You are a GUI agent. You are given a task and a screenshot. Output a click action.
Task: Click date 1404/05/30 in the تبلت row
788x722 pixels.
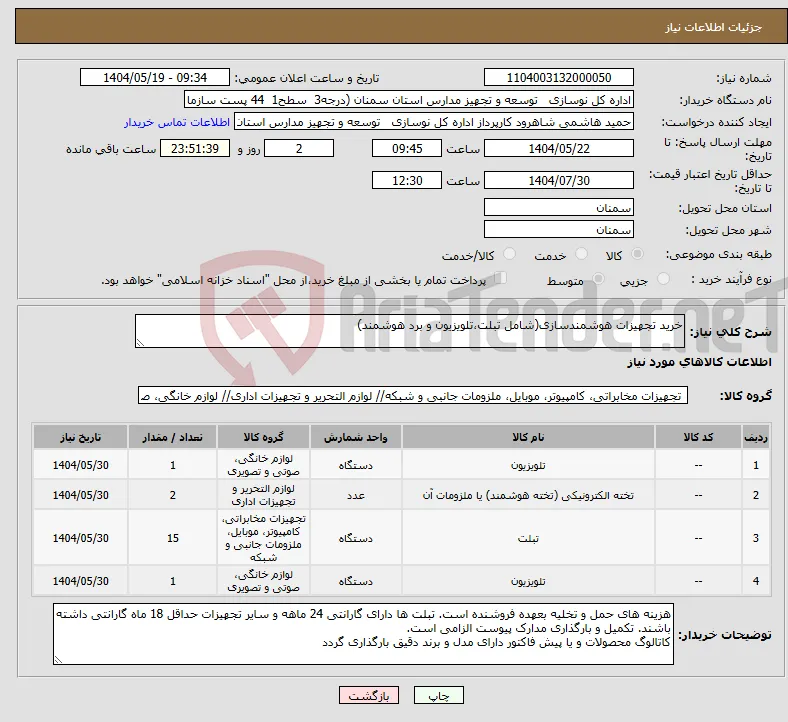tap(80, 538)
